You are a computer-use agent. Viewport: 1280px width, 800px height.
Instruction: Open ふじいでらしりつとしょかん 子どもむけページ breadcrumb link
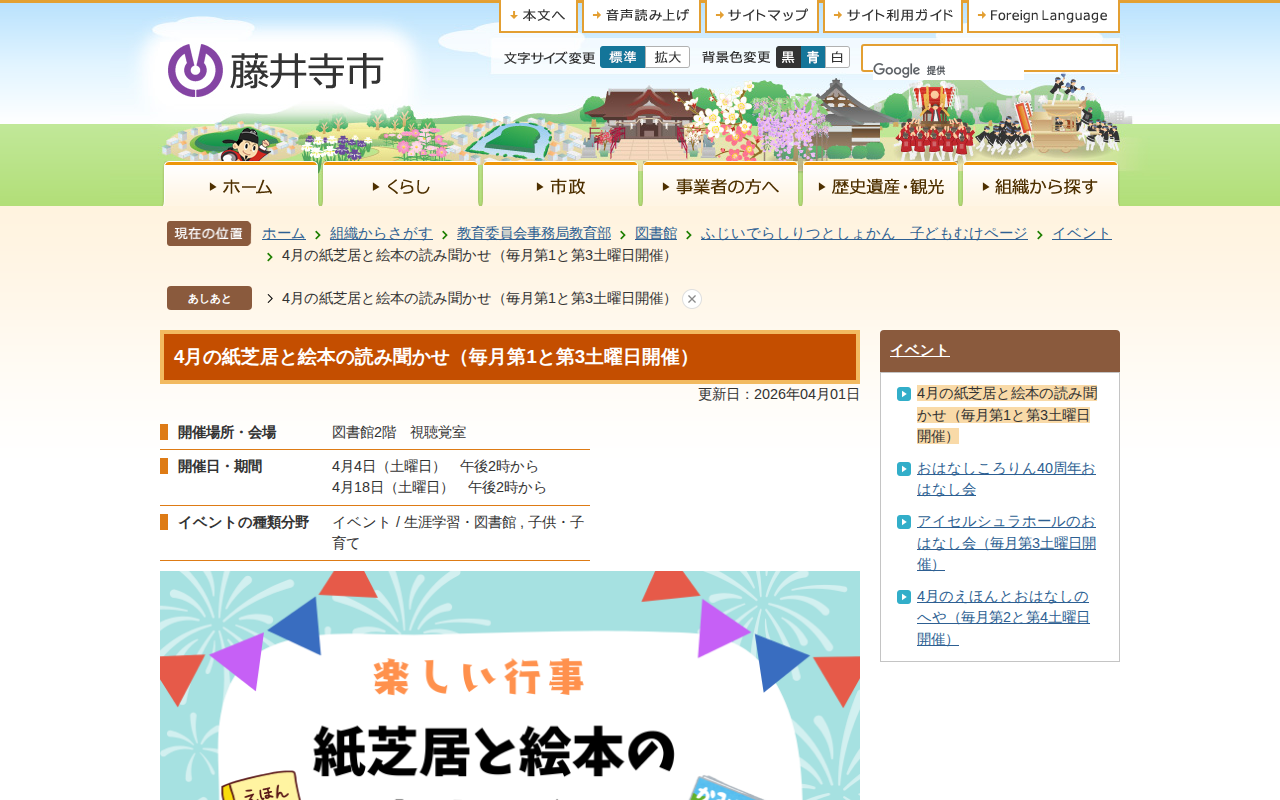864,233
